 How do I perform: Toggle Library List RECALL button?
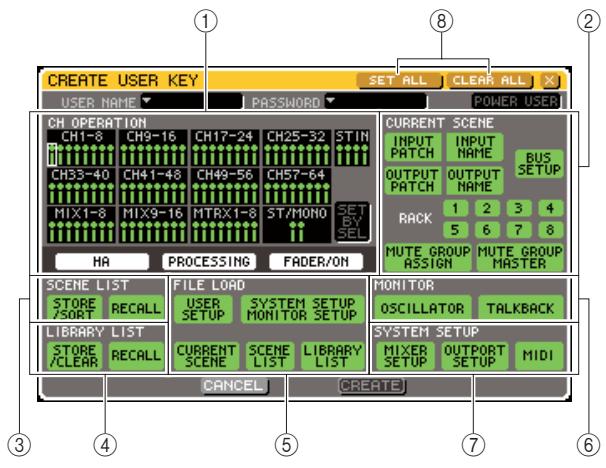pos(136,356)
